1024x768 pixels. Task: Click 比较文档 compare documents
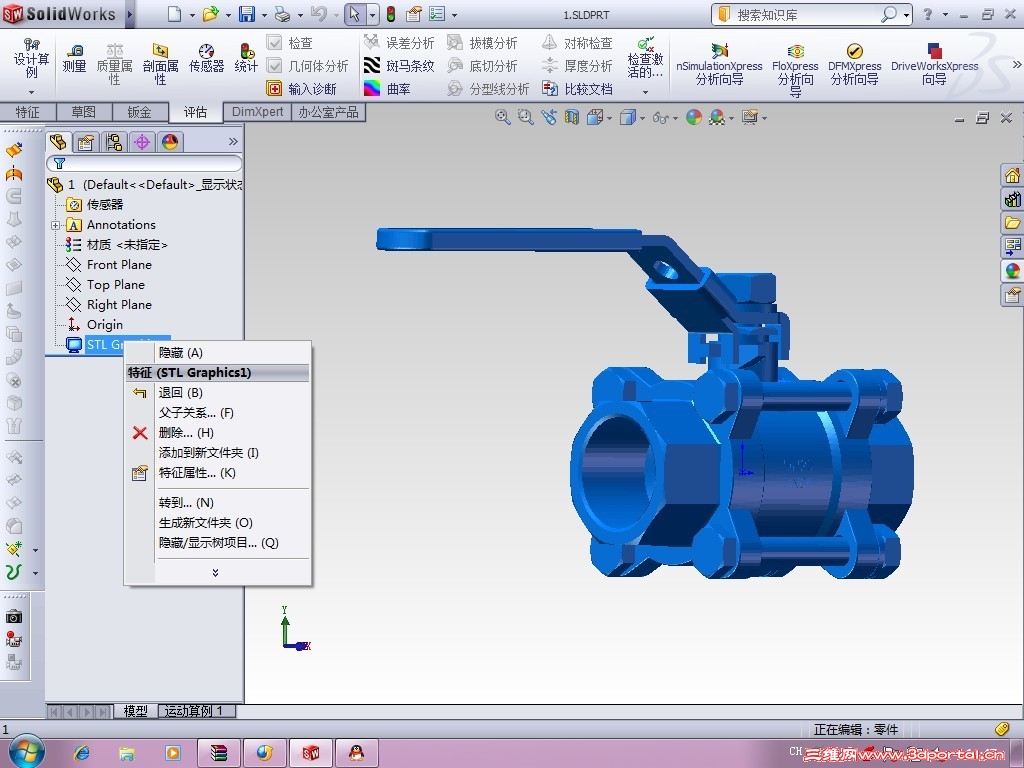pyautogui.click(x=578, y=89)
